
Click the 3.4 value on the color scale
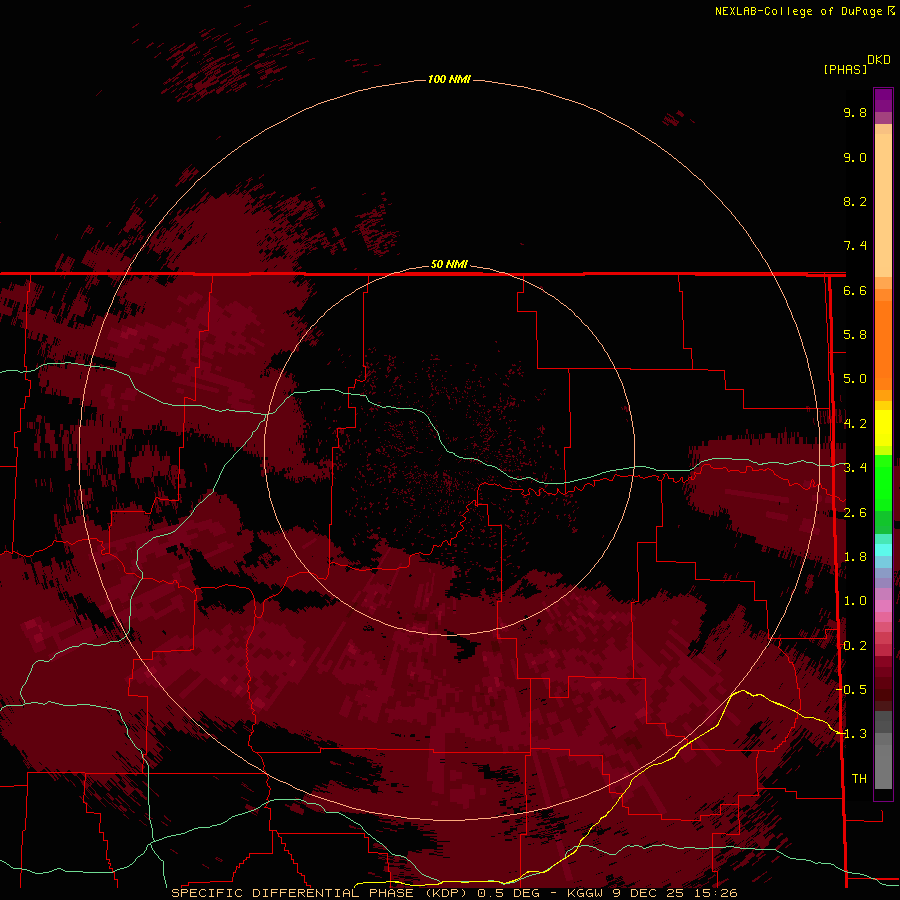(855, 468)
